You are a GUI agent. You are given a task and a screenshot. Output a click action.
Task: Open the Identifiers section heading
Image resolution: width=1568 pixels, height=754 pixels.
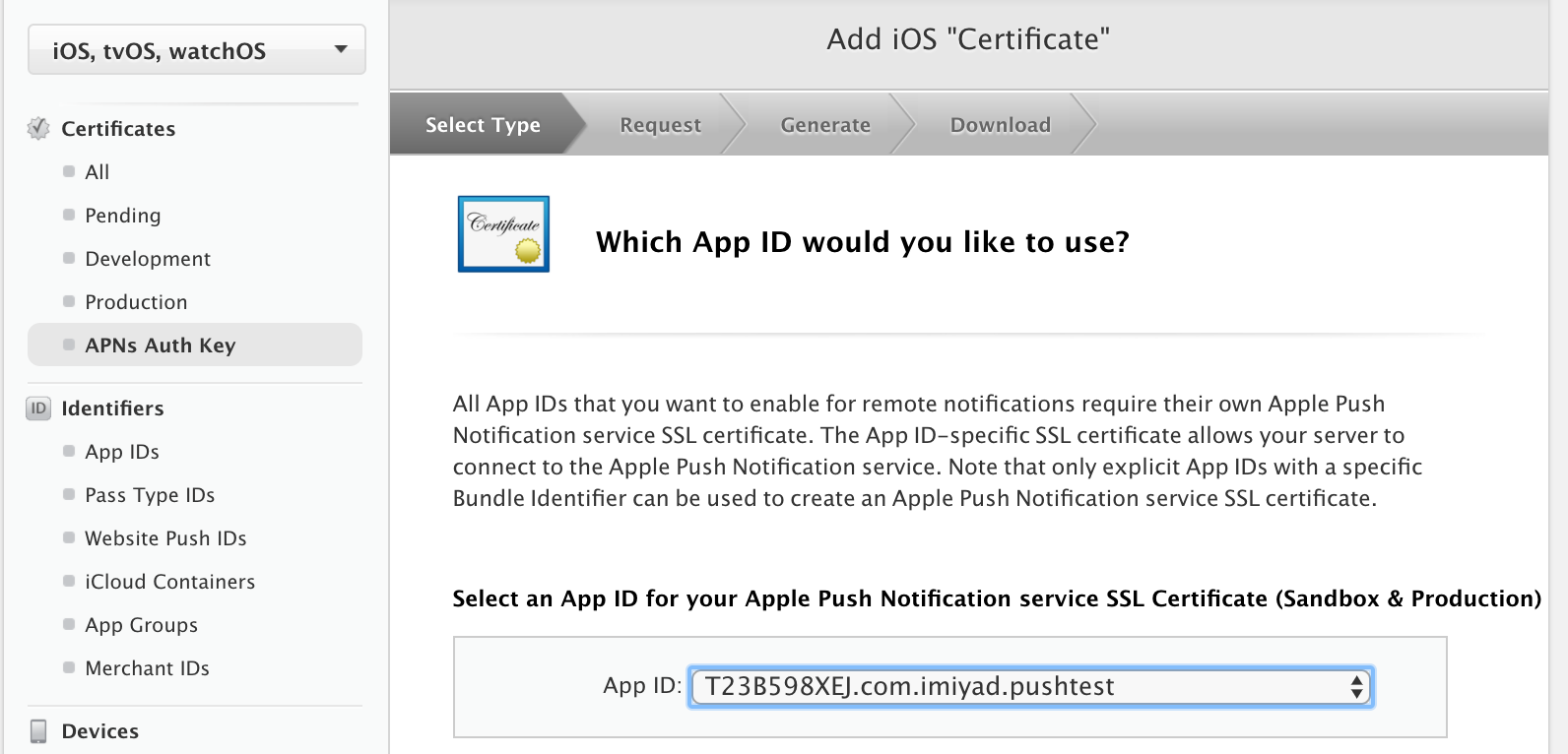[112, 408]
